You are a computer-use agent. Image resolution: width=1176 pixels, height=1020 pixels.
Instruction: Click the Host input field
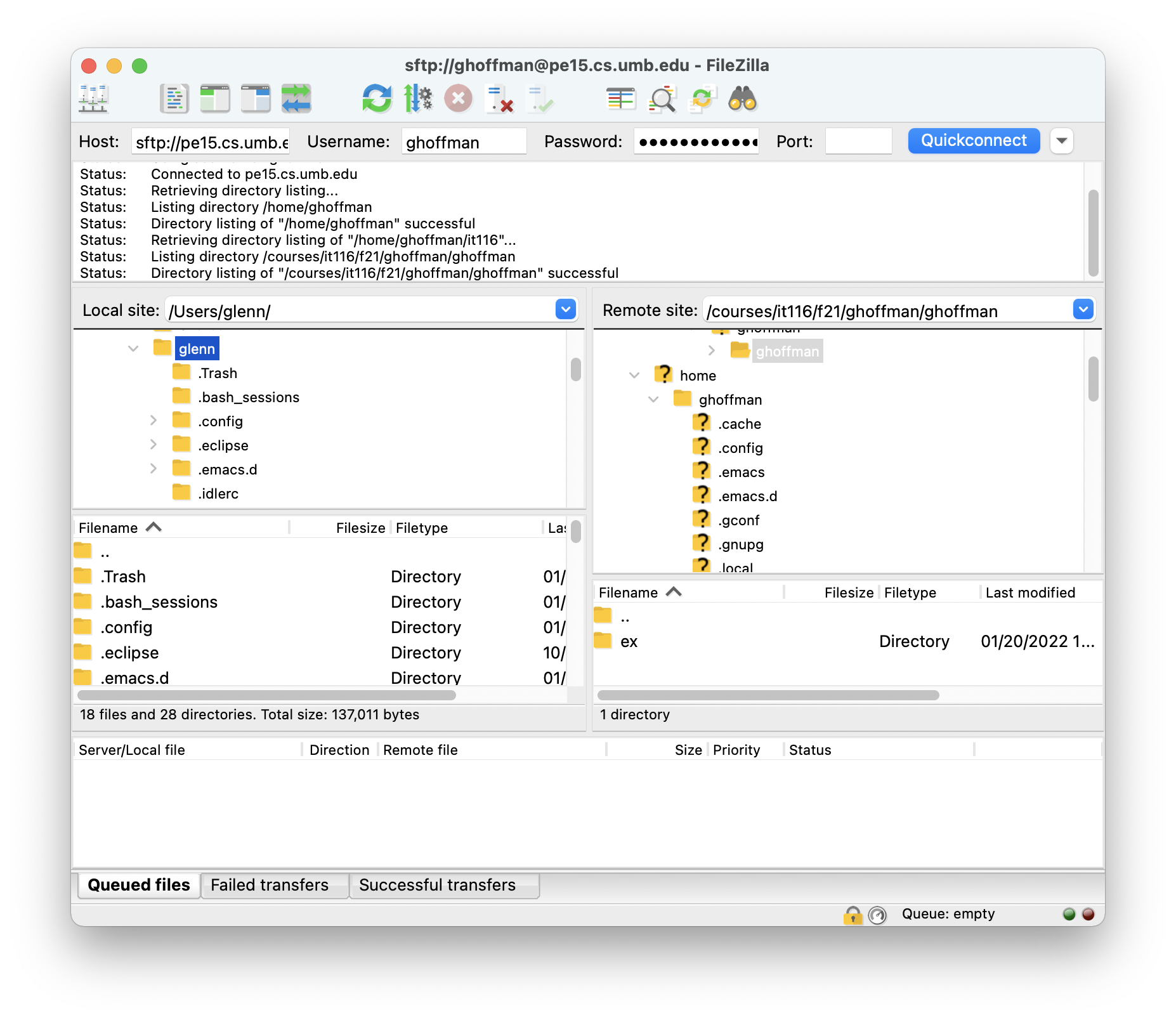coord(211,141)
